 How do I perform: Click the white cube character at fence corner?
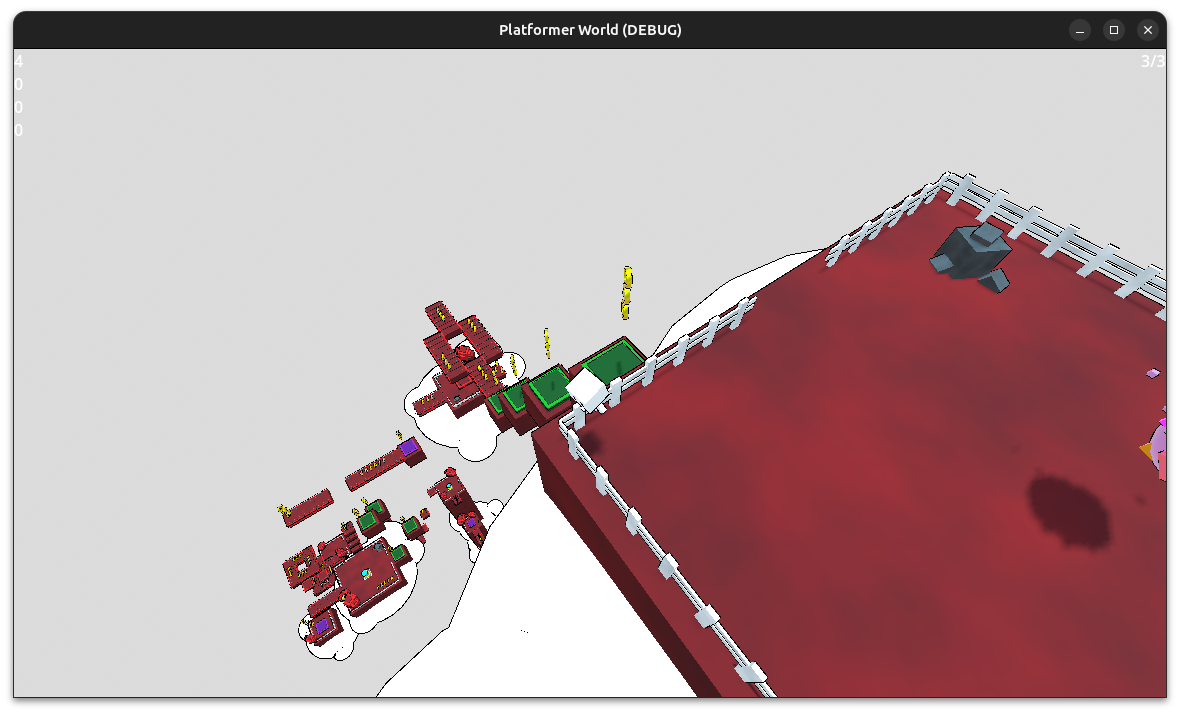(588, 389)
